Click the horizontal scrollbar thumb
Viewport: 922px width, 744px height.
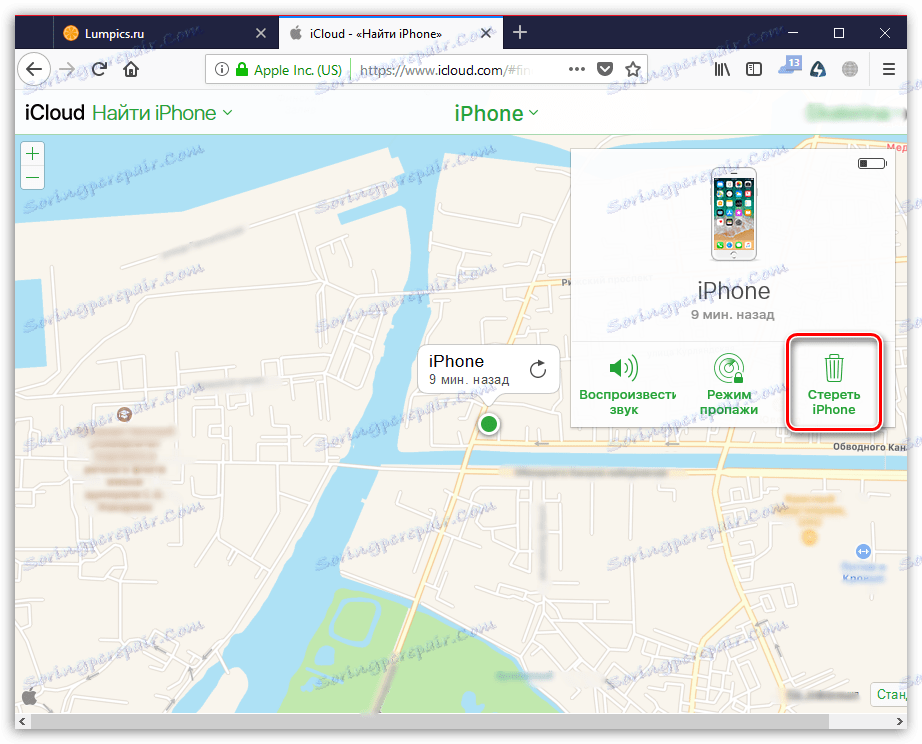[x=429, y=721]
